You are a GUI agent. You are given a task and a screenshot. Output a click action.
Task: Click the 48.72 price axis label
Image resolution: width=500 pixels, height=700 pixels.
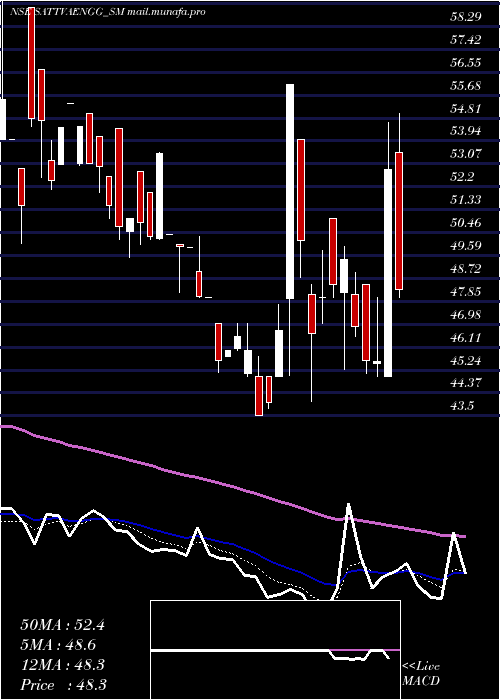click(x=466, y=268)
